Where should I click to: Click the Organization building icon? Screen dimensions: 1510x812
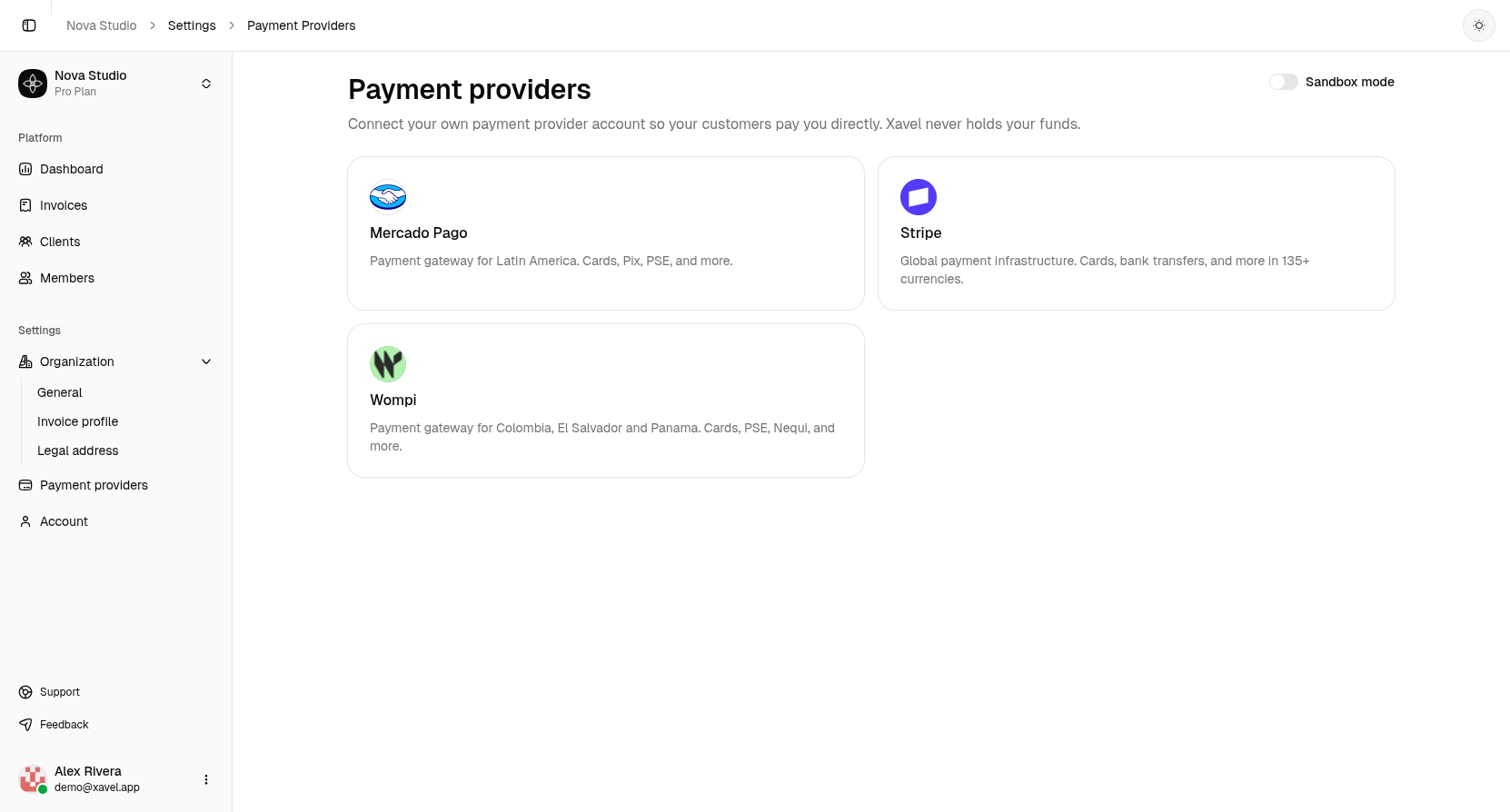[x=25, y=361]
